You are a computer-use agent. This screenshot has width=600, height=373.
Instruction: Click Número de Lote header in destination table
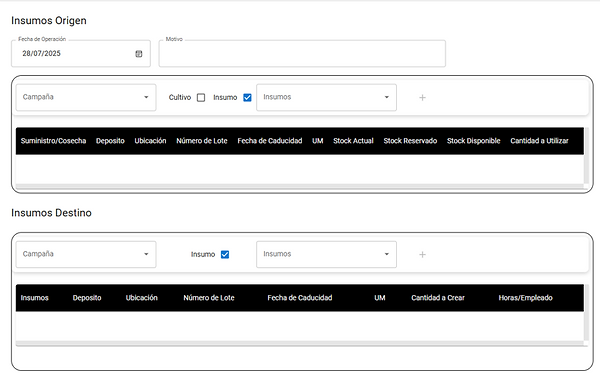(x=209, y=298)
